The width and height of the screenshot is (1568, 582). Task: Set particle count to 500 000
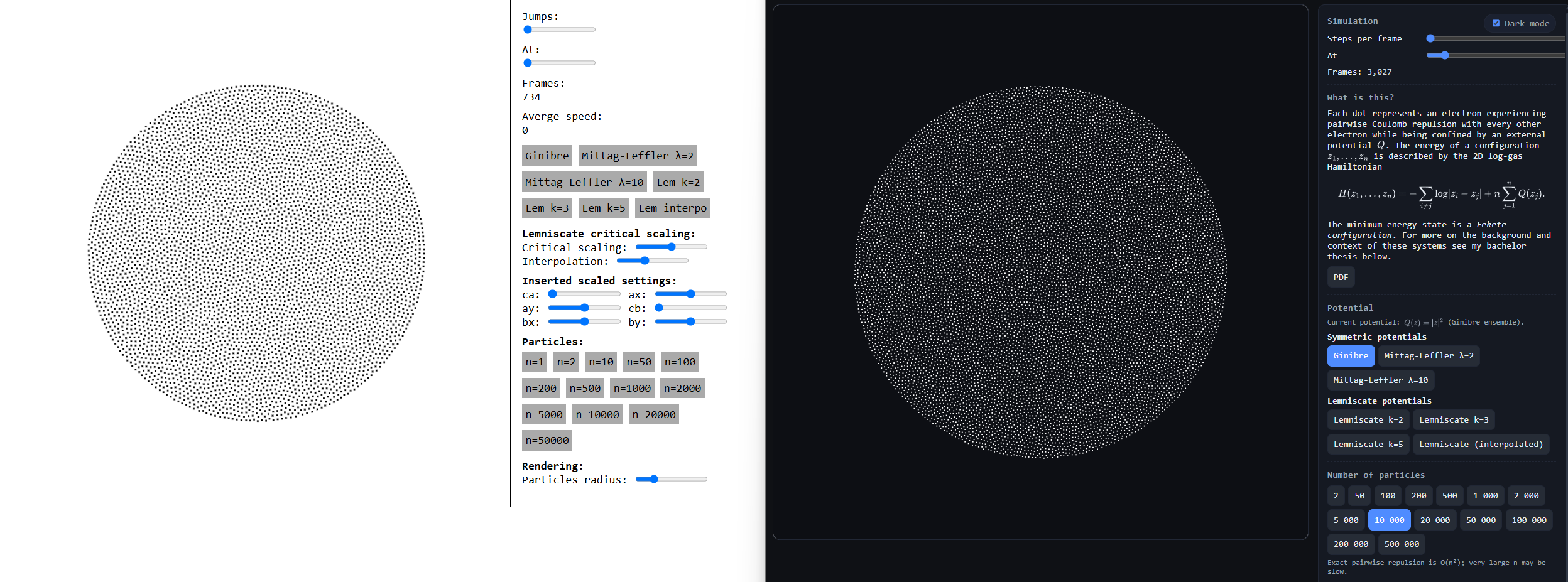pyautogui.click(x=1401, y=544)
